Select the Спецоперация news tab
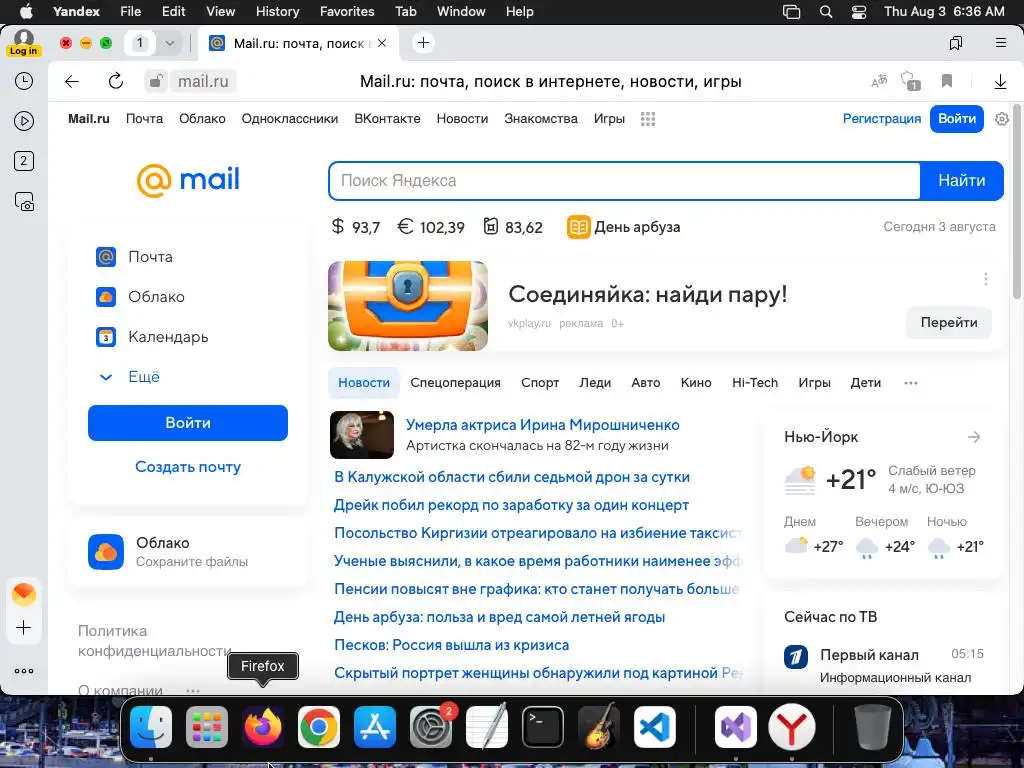 coord(455,383)
